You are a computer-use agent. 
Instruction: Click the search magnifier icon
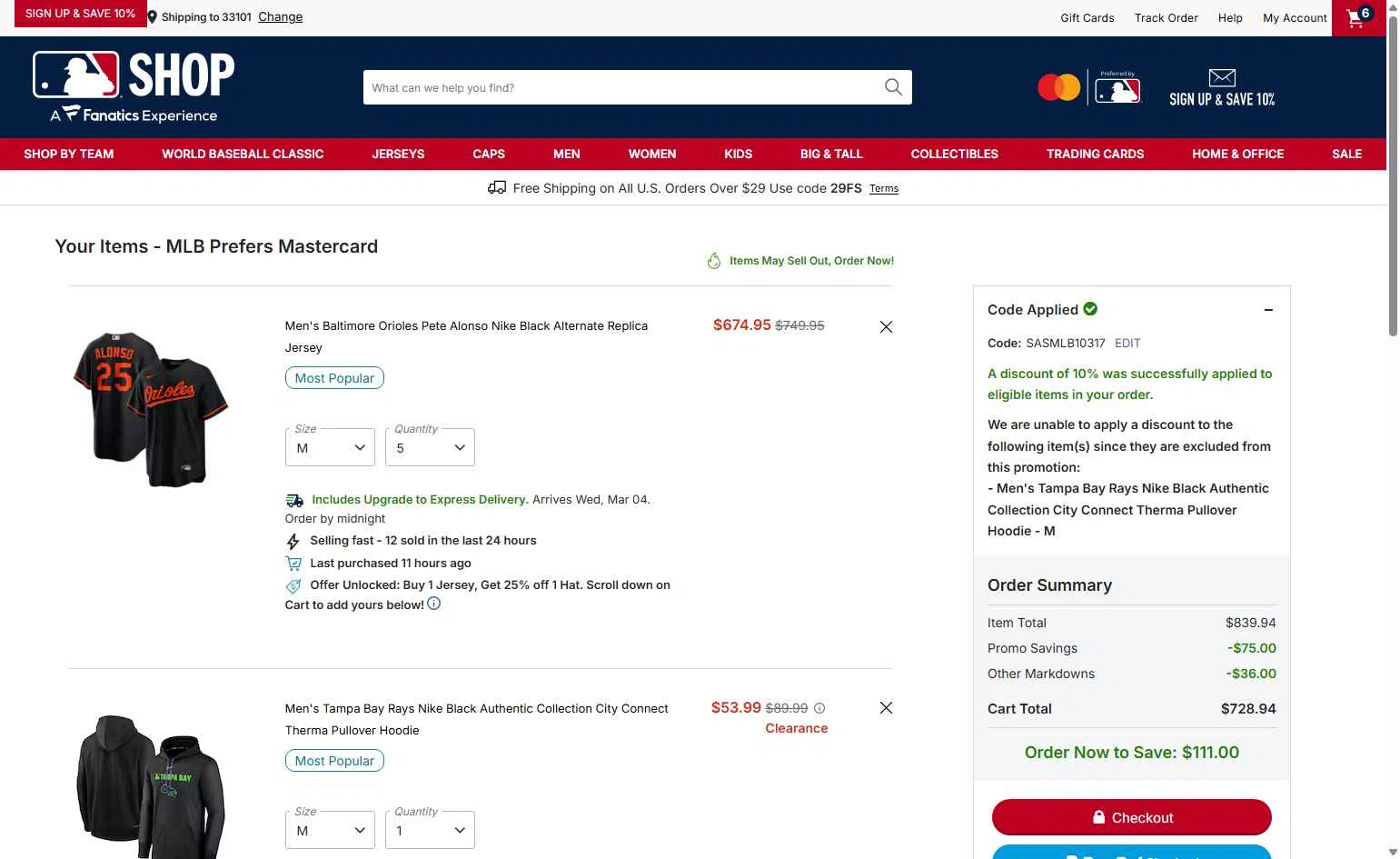click(x=893, y=87)
